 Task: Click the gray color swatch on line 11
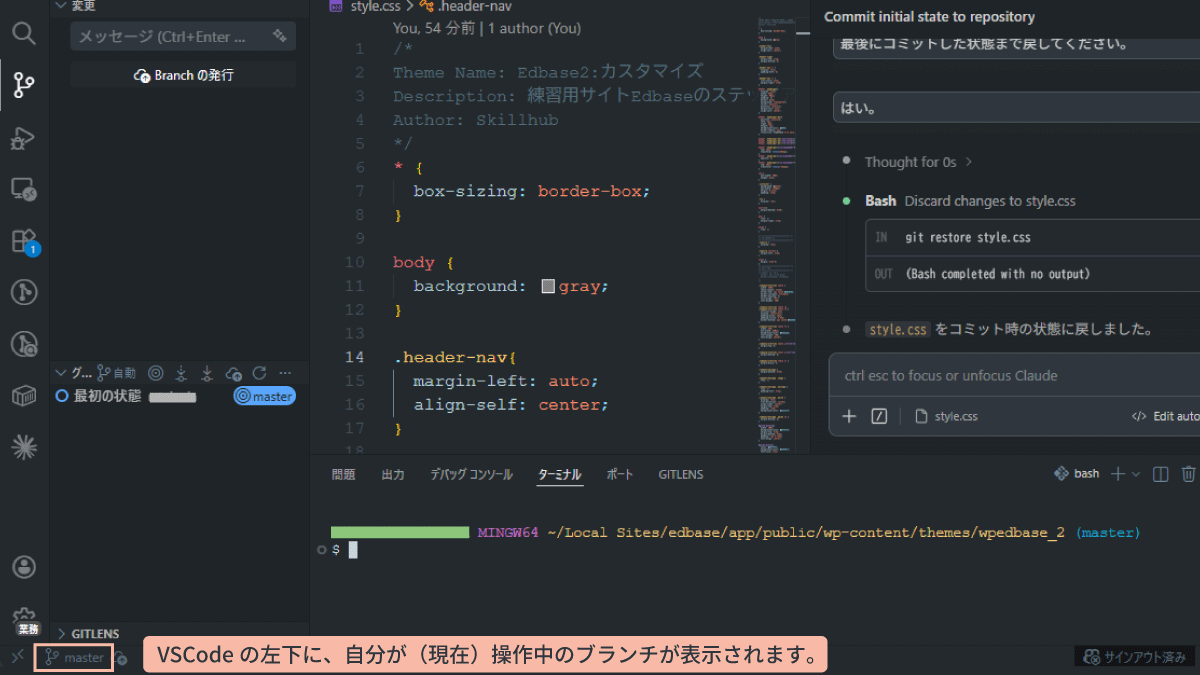tap(548, 286)
